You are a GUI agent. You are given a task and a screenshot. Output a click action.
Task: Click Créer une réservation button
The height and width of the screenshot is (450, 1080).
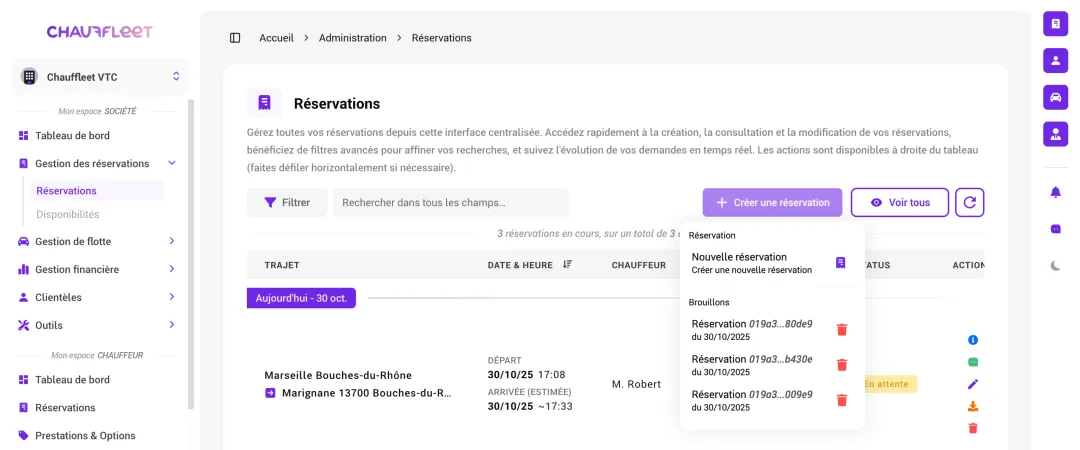point(772,203)
